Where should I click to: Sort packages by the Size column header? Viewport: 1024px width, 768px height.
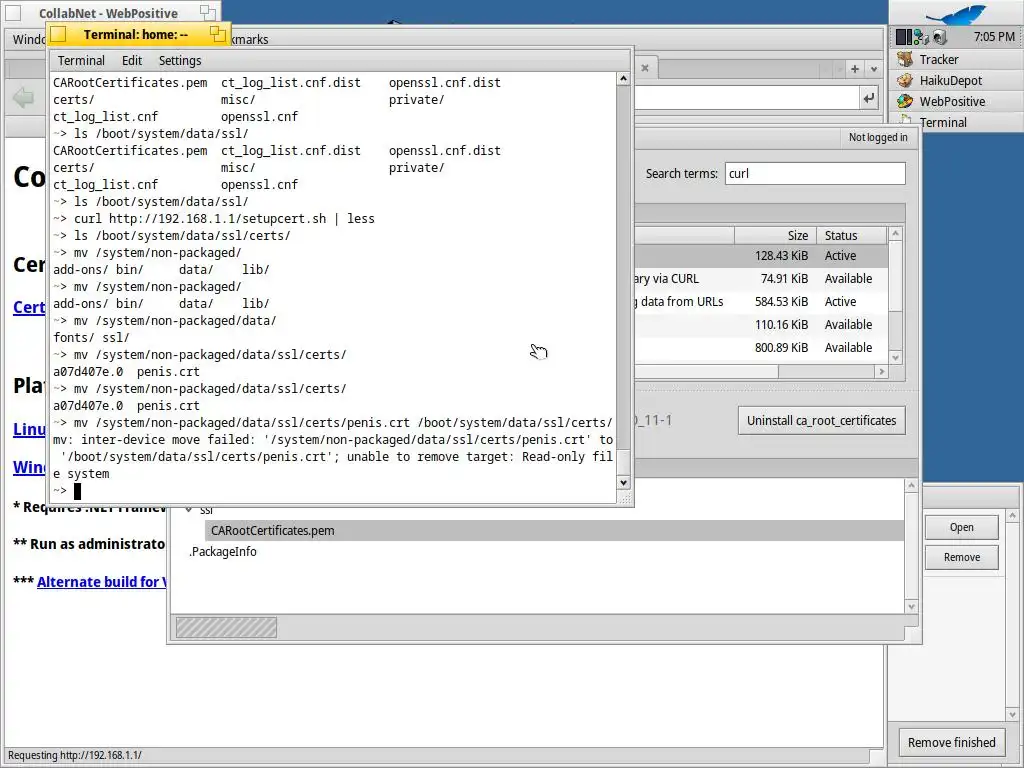tap(775, 236)
